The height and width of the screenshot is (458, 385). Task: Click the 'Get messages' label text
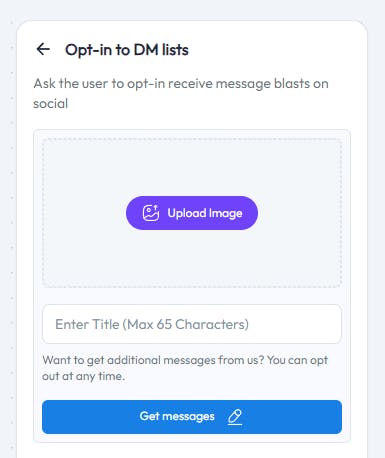177,416
